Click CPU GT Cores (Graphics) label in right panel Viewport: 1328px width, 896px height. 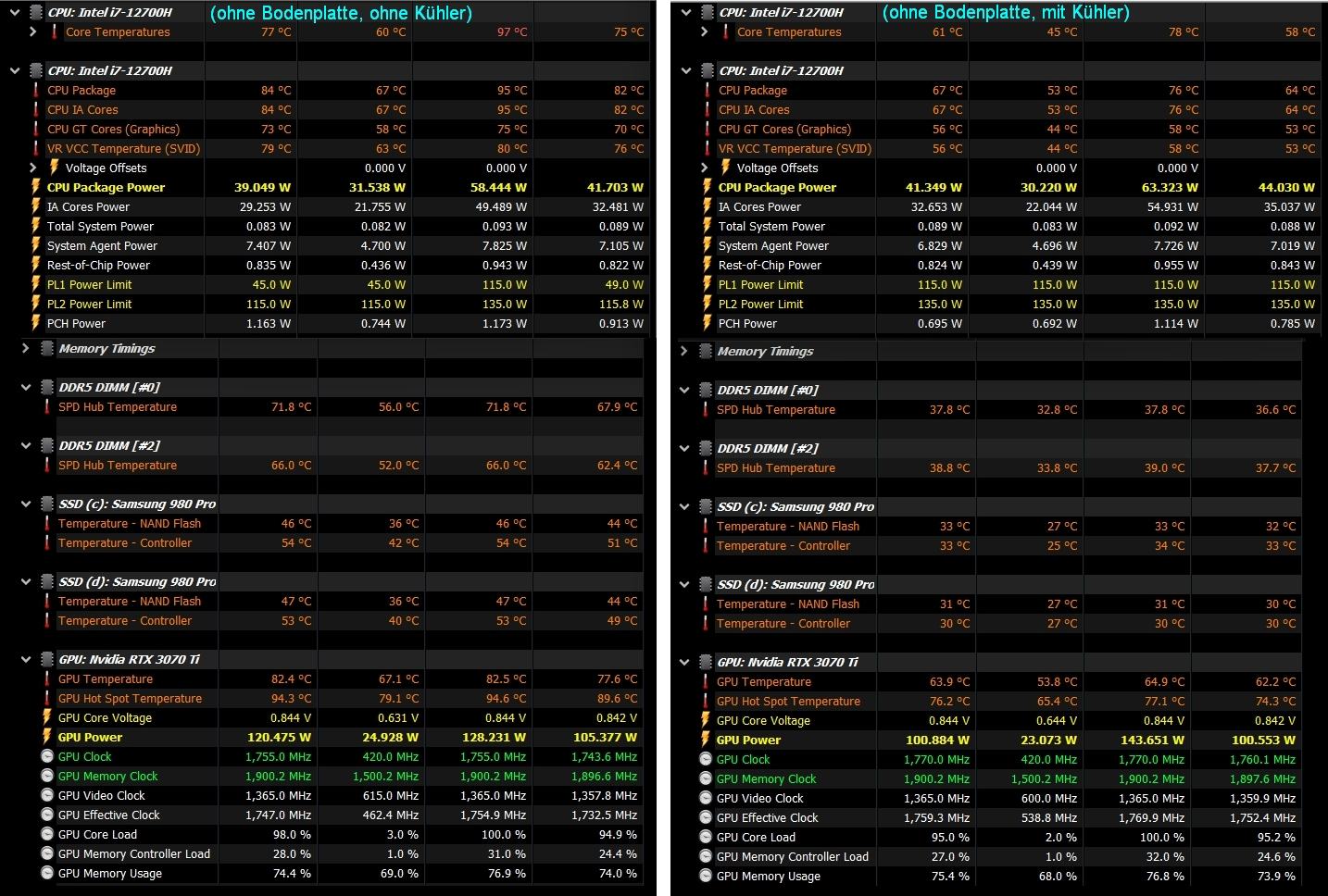(784, 130)
